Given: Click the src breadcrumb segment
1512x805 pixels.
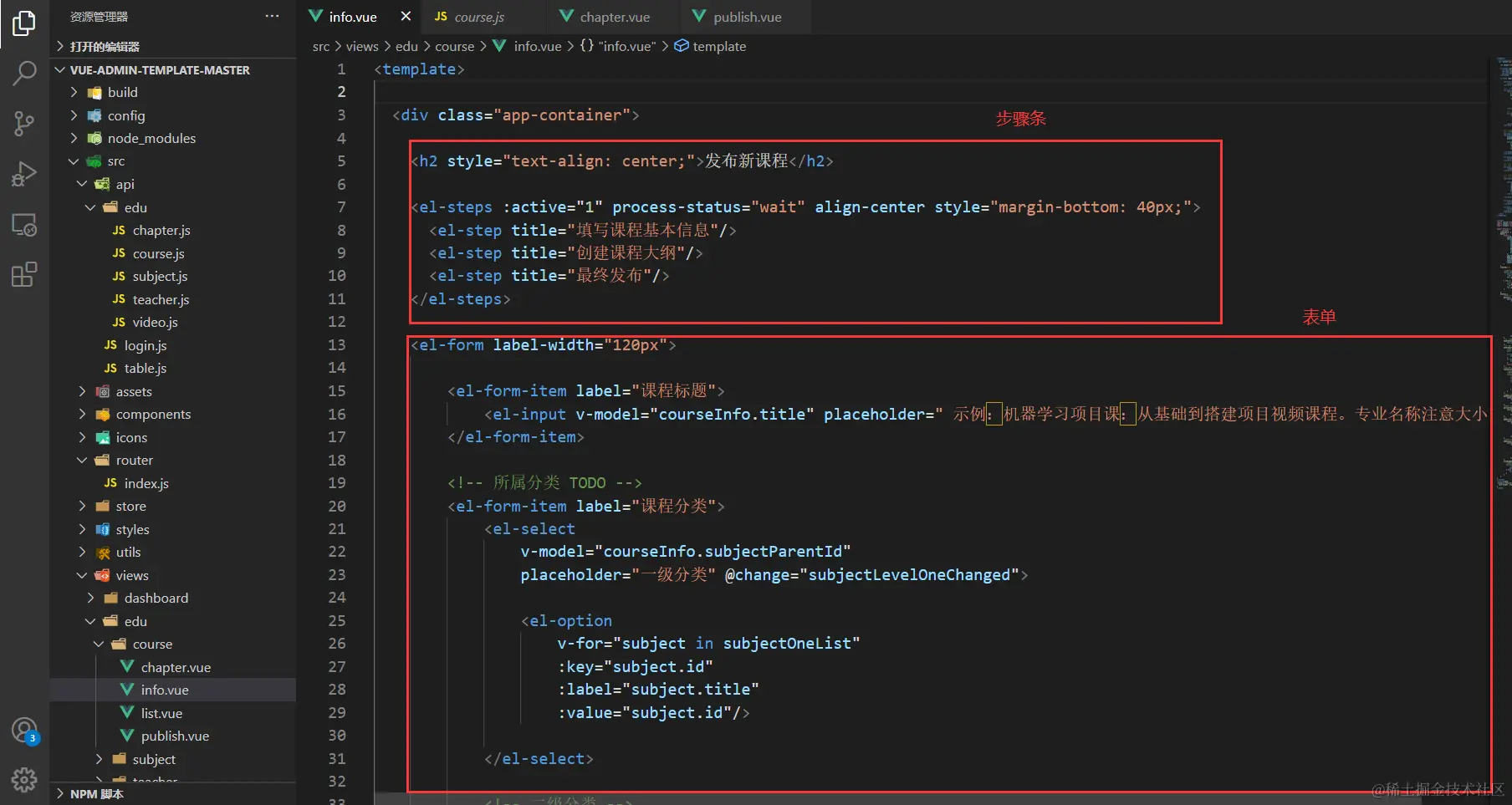Looking at the screenshot, I should click(x=321, y=46).
